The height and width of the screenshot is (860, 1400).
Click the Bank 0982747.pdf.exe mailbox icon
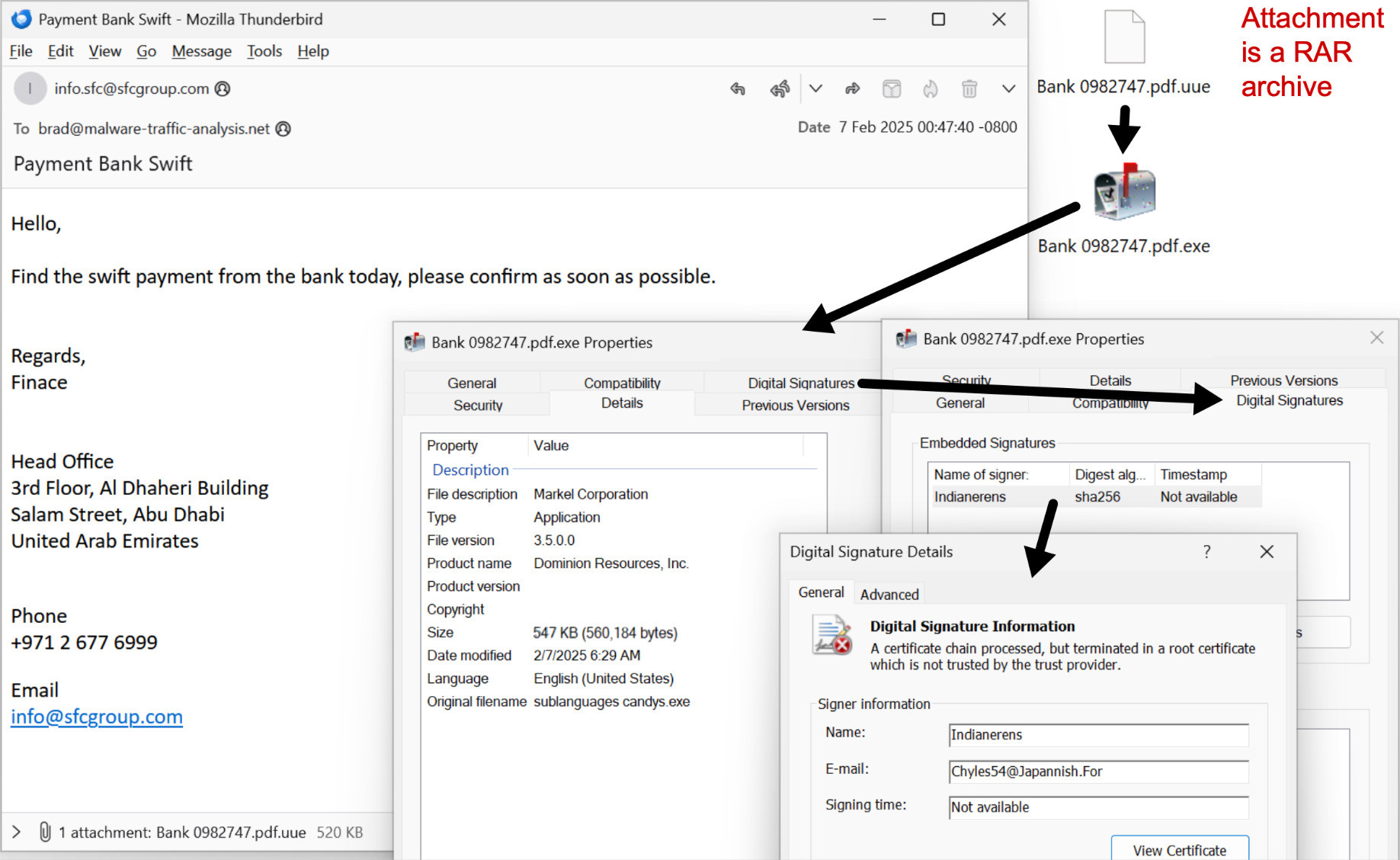tap(1124, 191)
